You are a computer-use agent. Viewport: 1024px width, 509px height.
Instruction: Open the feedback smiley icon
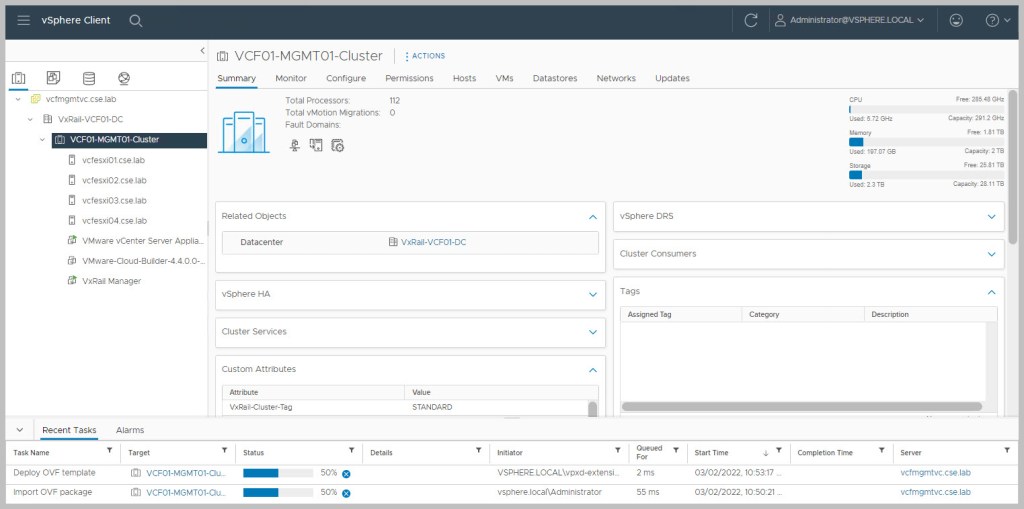(x=956, y=20)
